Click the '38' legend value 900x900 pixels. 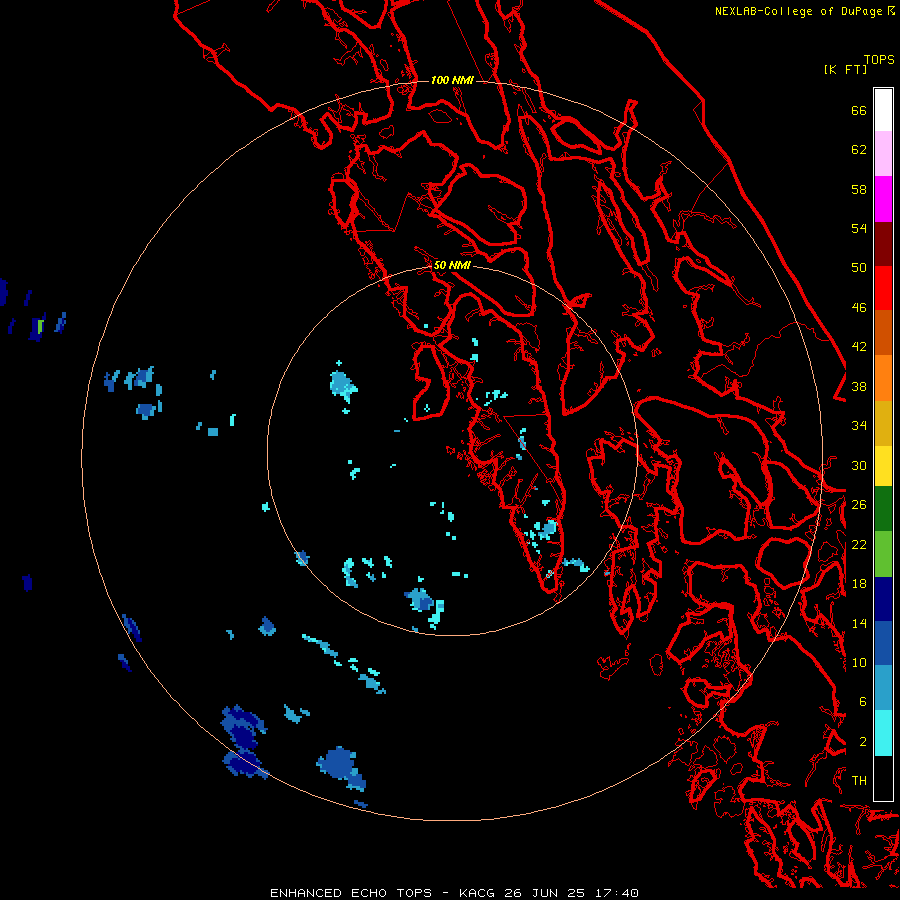[x=859, y=386]
